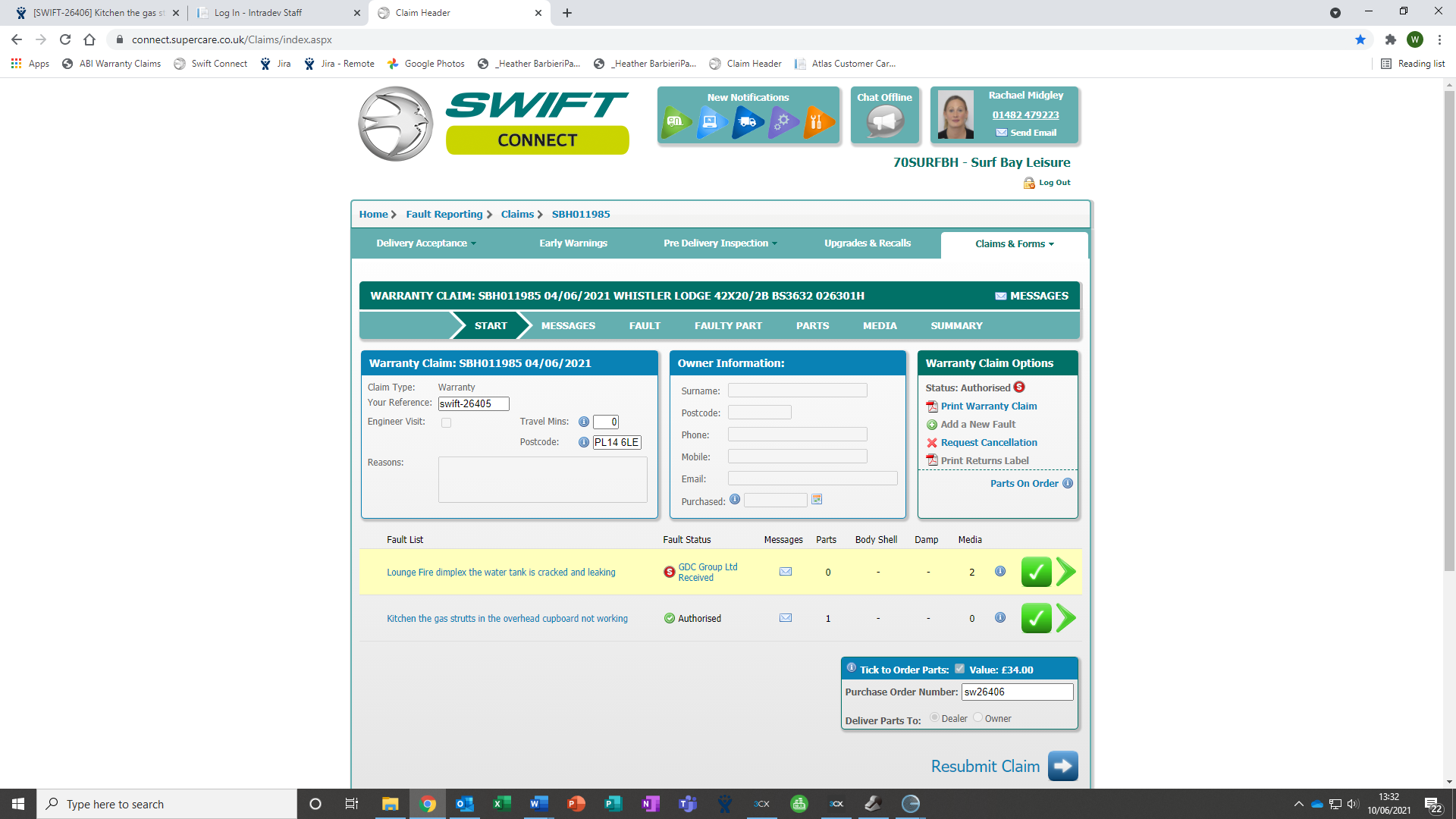Go to the SUMMARY step tab
The height and width of the screenshot is (819, 1456).
tap(956, 326)
